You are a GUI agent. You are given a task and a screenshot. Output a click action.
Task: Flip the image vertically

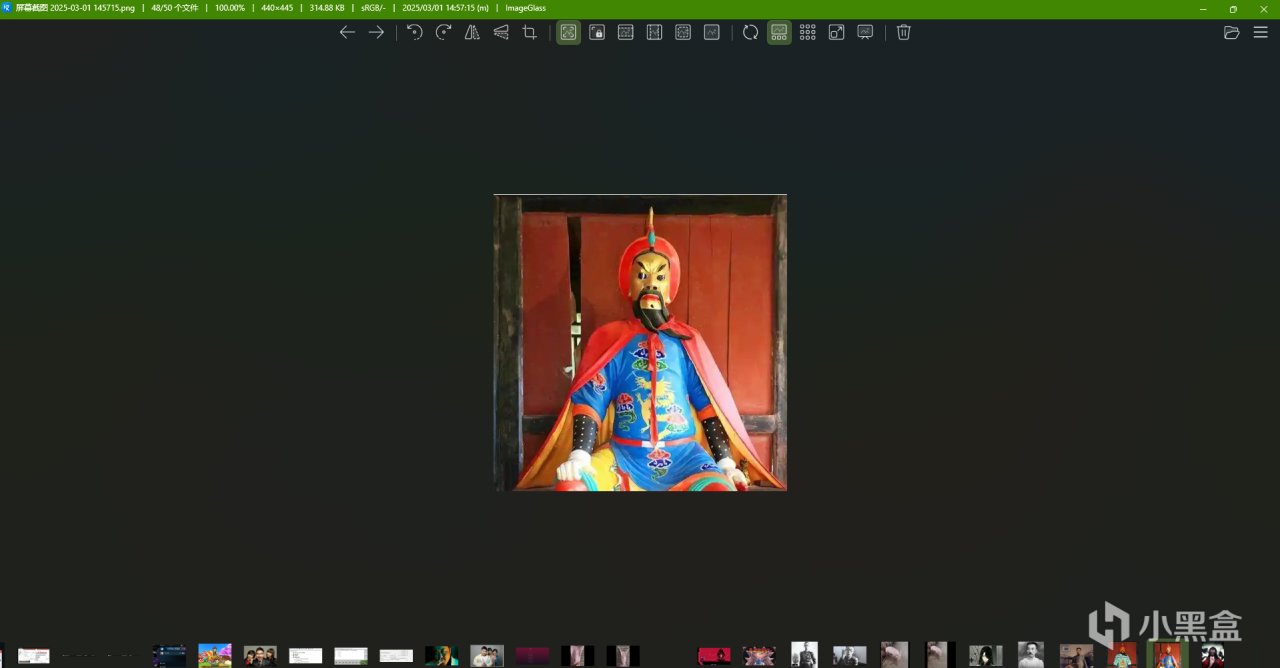(x=501, y=32)
